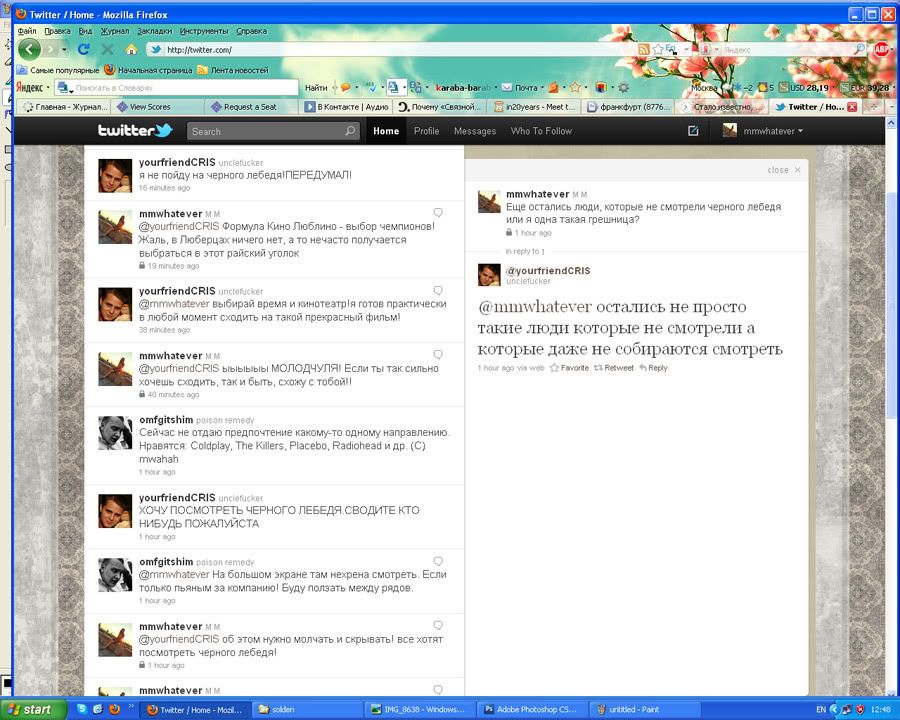Viewport: 900px width, 720px height.
Task: Close the Twitter / Home browser tab
Action: tap(852, 107)
